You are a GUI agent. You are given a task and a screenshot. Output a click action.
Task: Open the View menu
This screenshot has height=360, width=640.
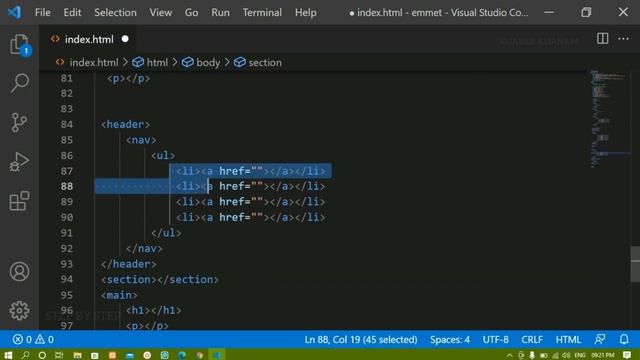pos(160,13)
